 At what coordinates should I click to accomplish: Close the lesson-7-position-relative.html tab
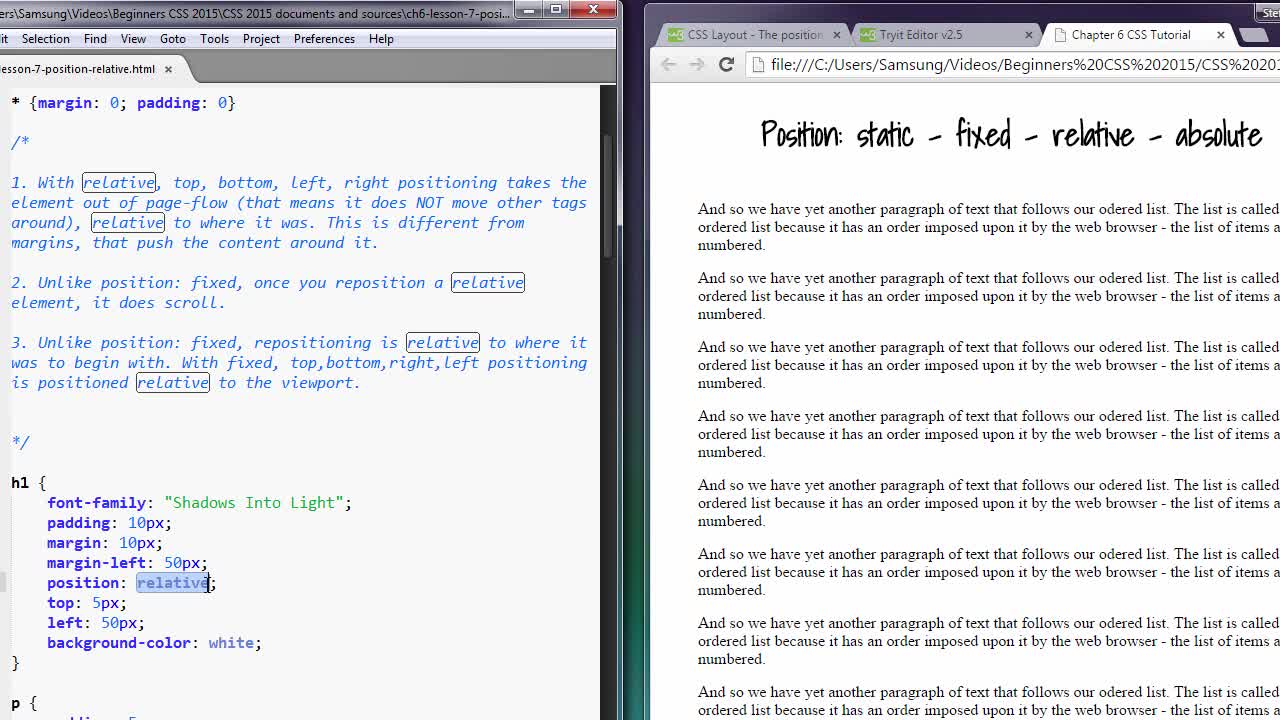click(x=168, y=69)
